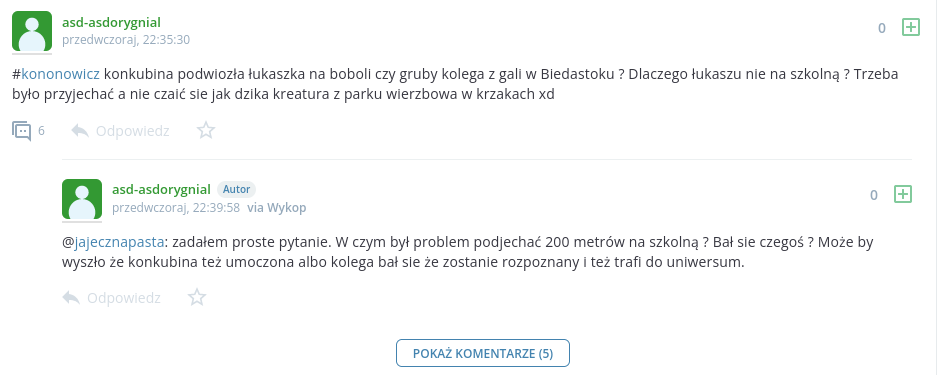The height and width of the screenshot is (375, 937).
Task: Open the comments bubble icon showing 6
Action: tap(22, 131)
